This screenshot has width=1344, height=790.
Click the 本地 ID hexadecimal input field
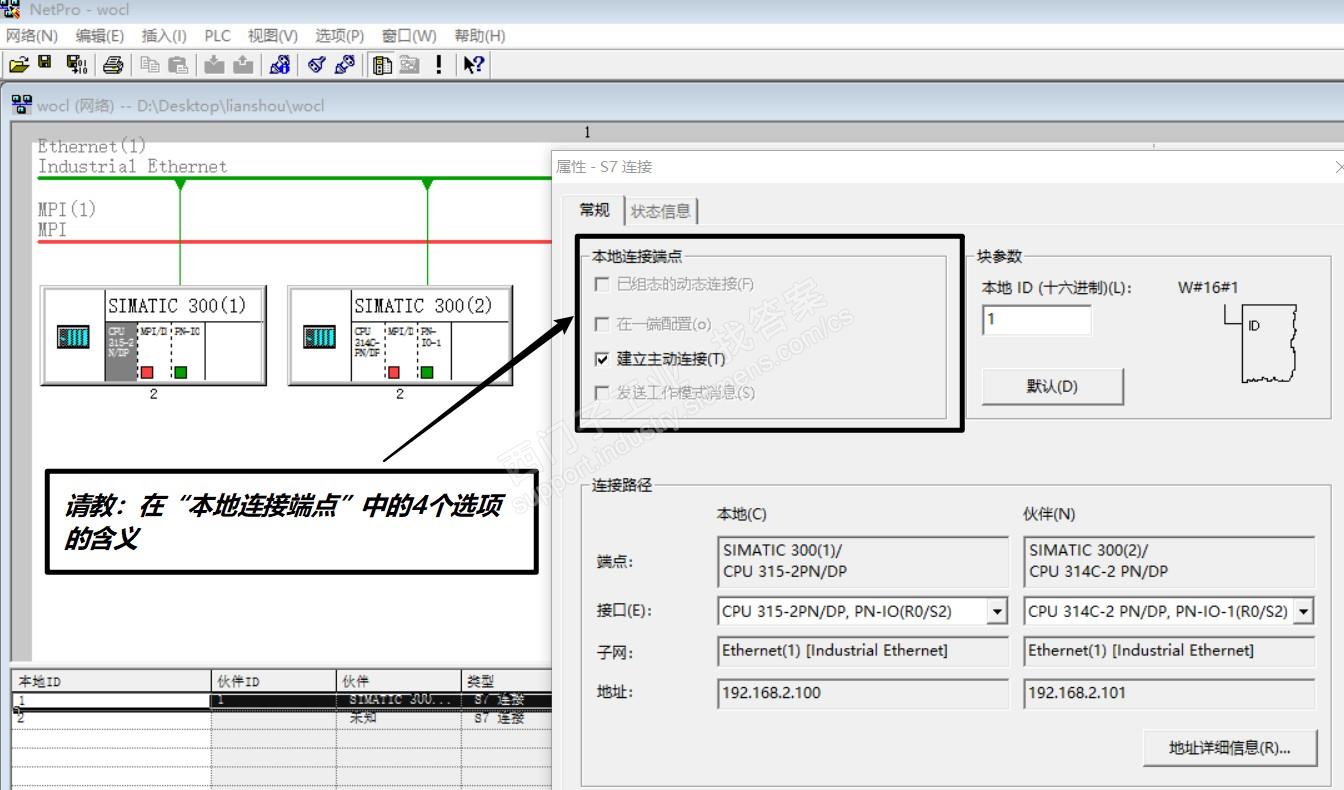(1036, 320)
